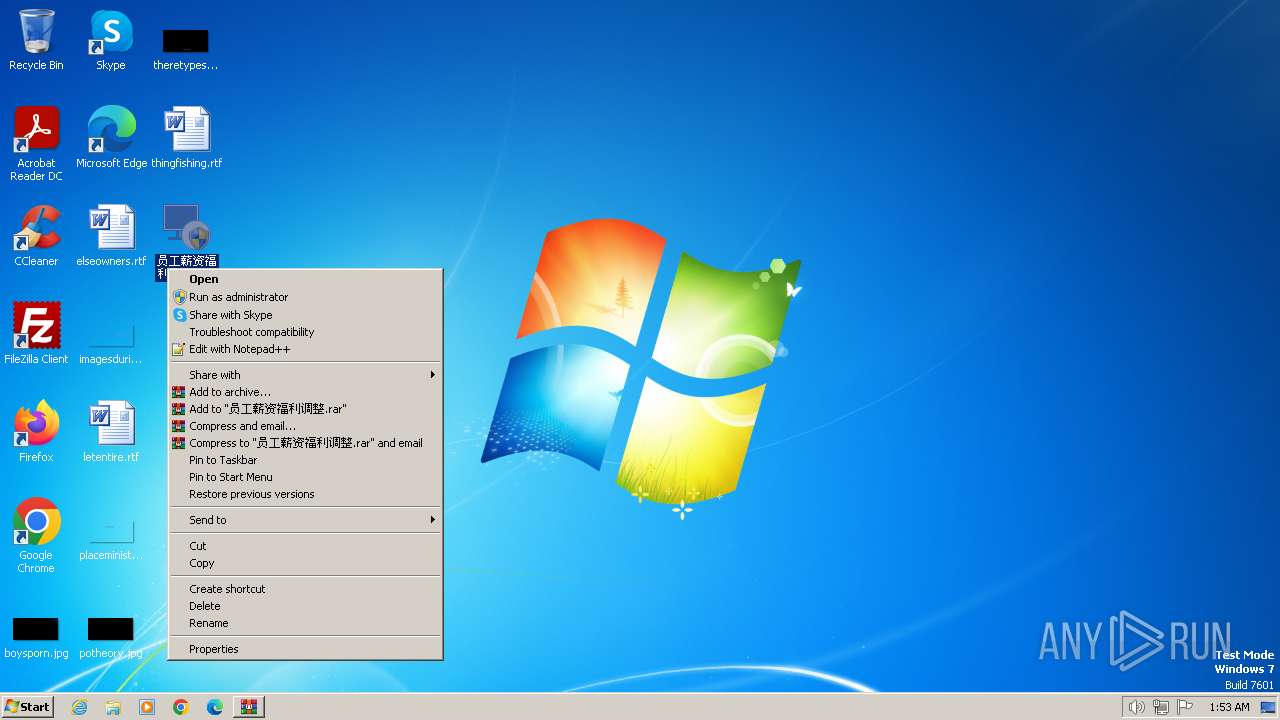Choose Create shortcut
The width and height of the screenshot is (1280, 720).
tap(305, 589)
